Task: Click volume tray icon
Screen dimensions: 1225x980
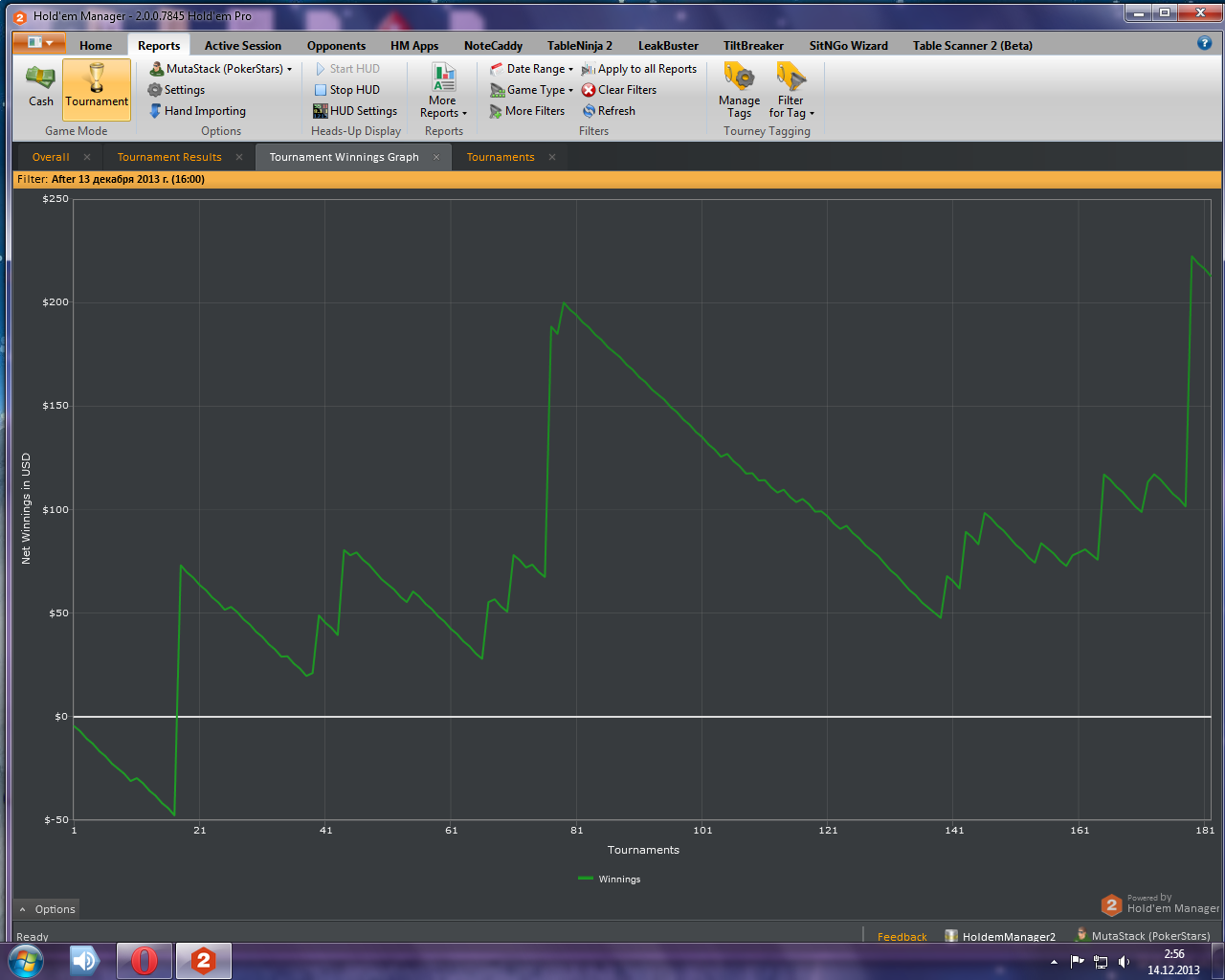Action: (x=1125, y=962)
